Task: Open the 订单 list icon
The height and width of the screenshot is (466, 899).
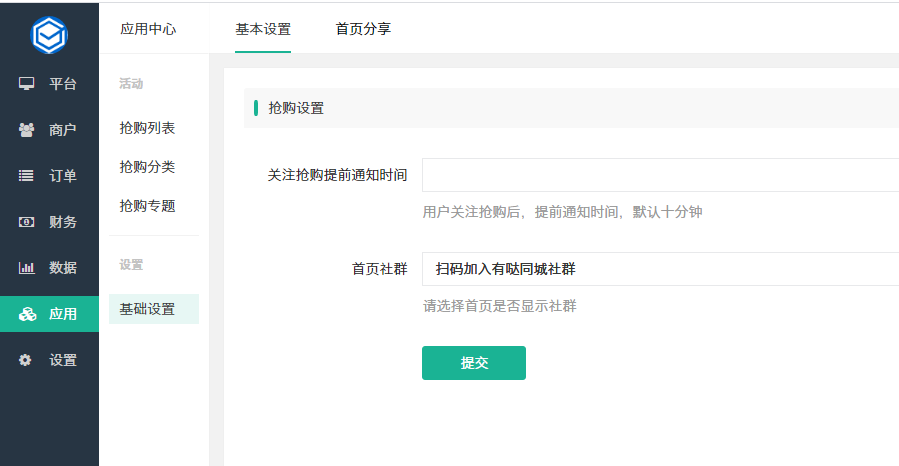Action: coord(26,176)
